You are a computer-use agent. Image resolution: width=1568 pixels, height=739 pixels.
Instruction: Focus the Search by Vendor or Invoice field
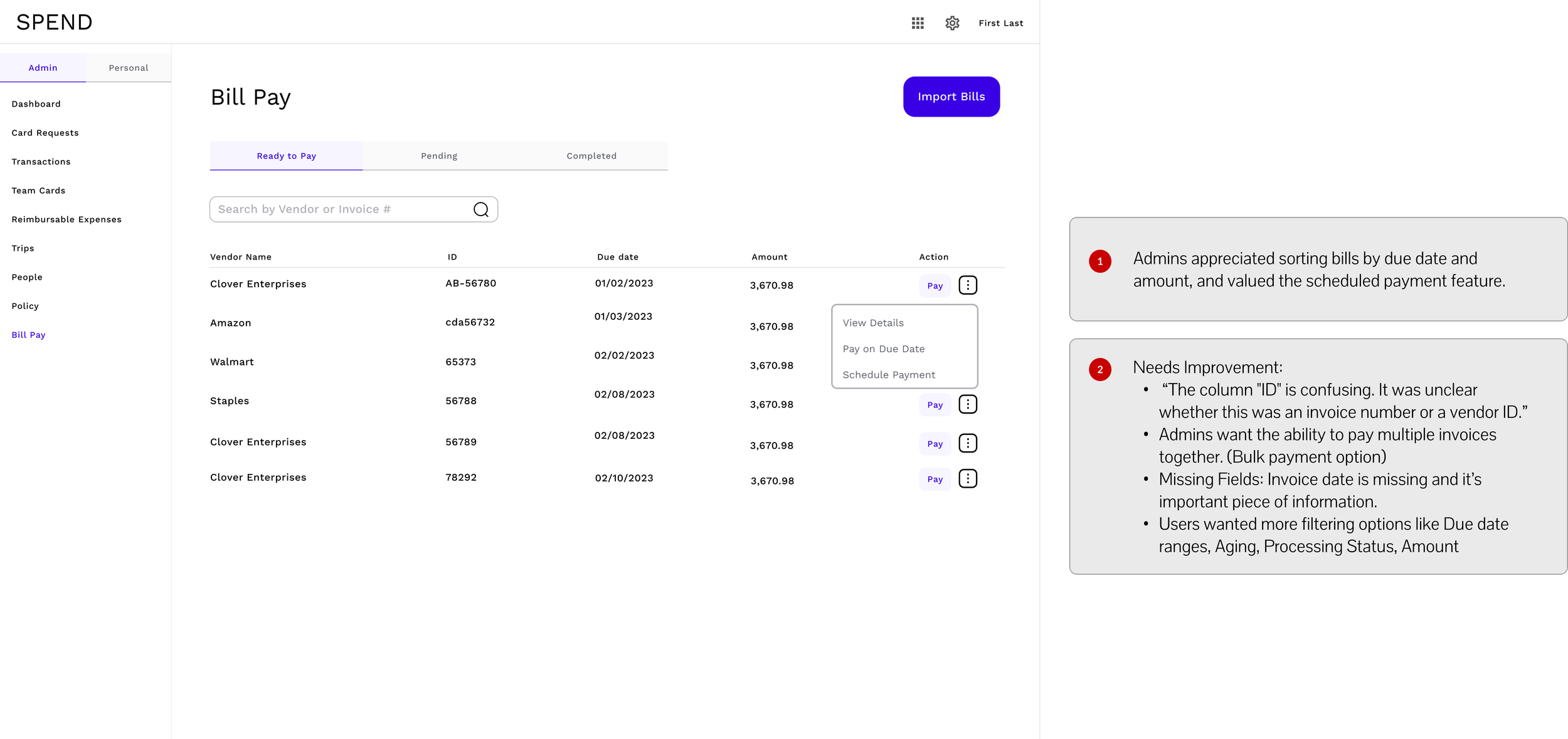[x=339, y=209]
